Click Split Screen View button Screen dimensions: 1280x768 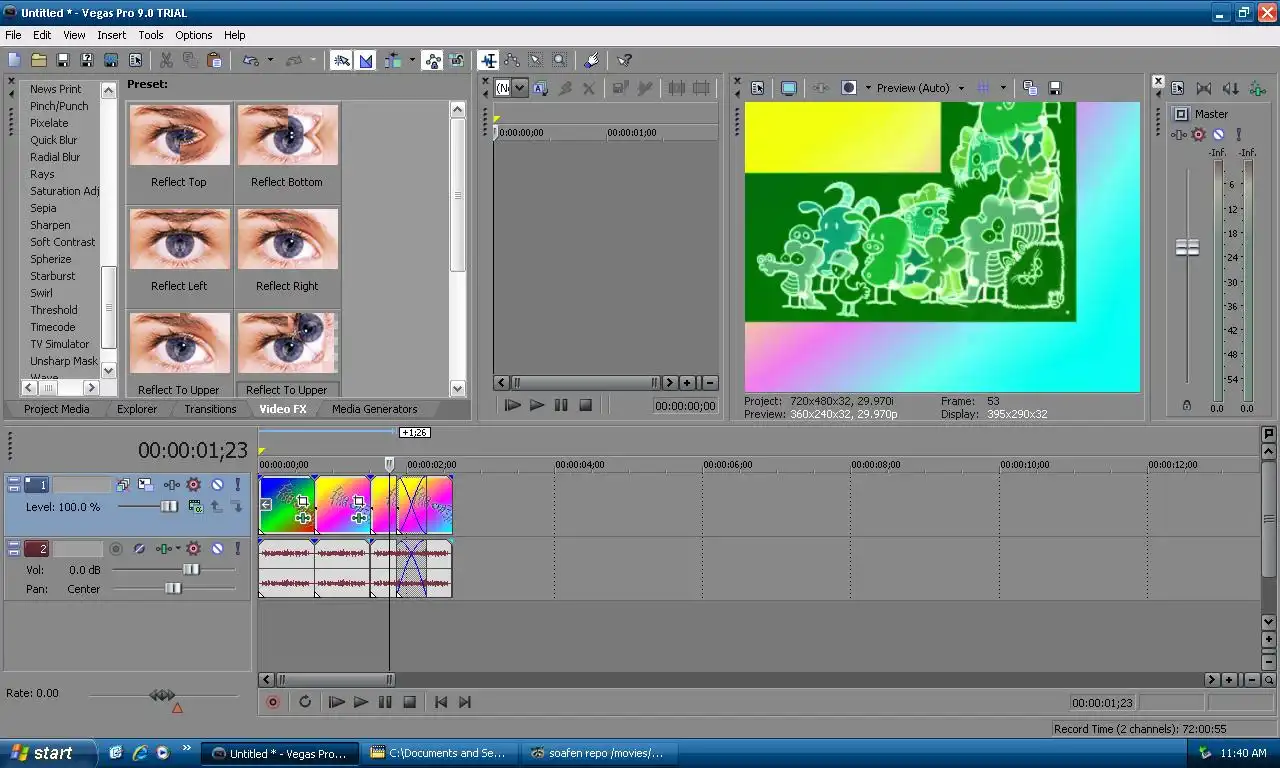coord(849,88)
